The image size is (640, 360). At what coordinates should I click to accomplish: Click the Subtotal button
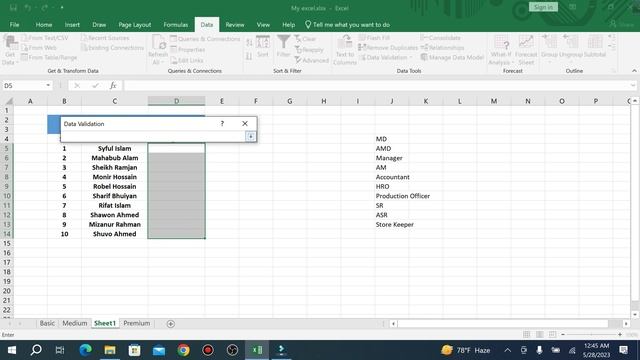point(595,47)
